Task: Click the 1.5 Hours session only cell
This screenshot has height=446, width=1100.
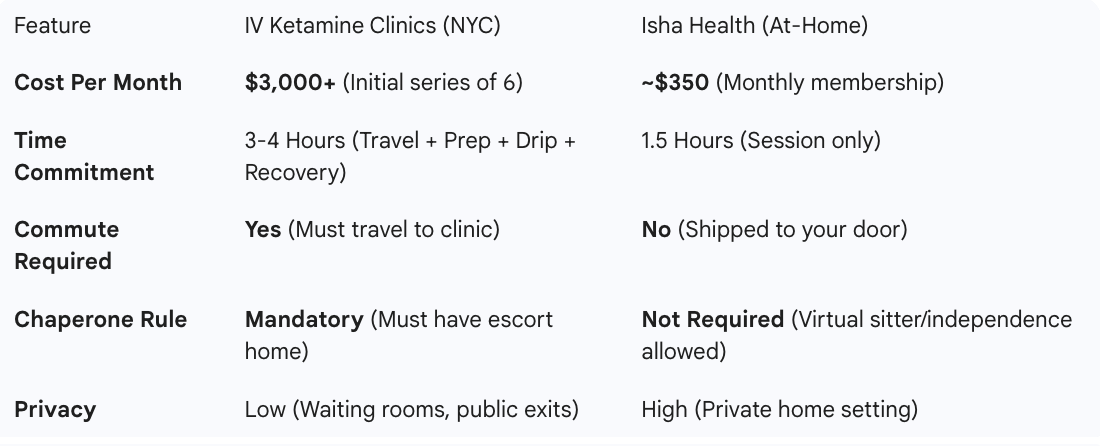Action: [760, 141]
